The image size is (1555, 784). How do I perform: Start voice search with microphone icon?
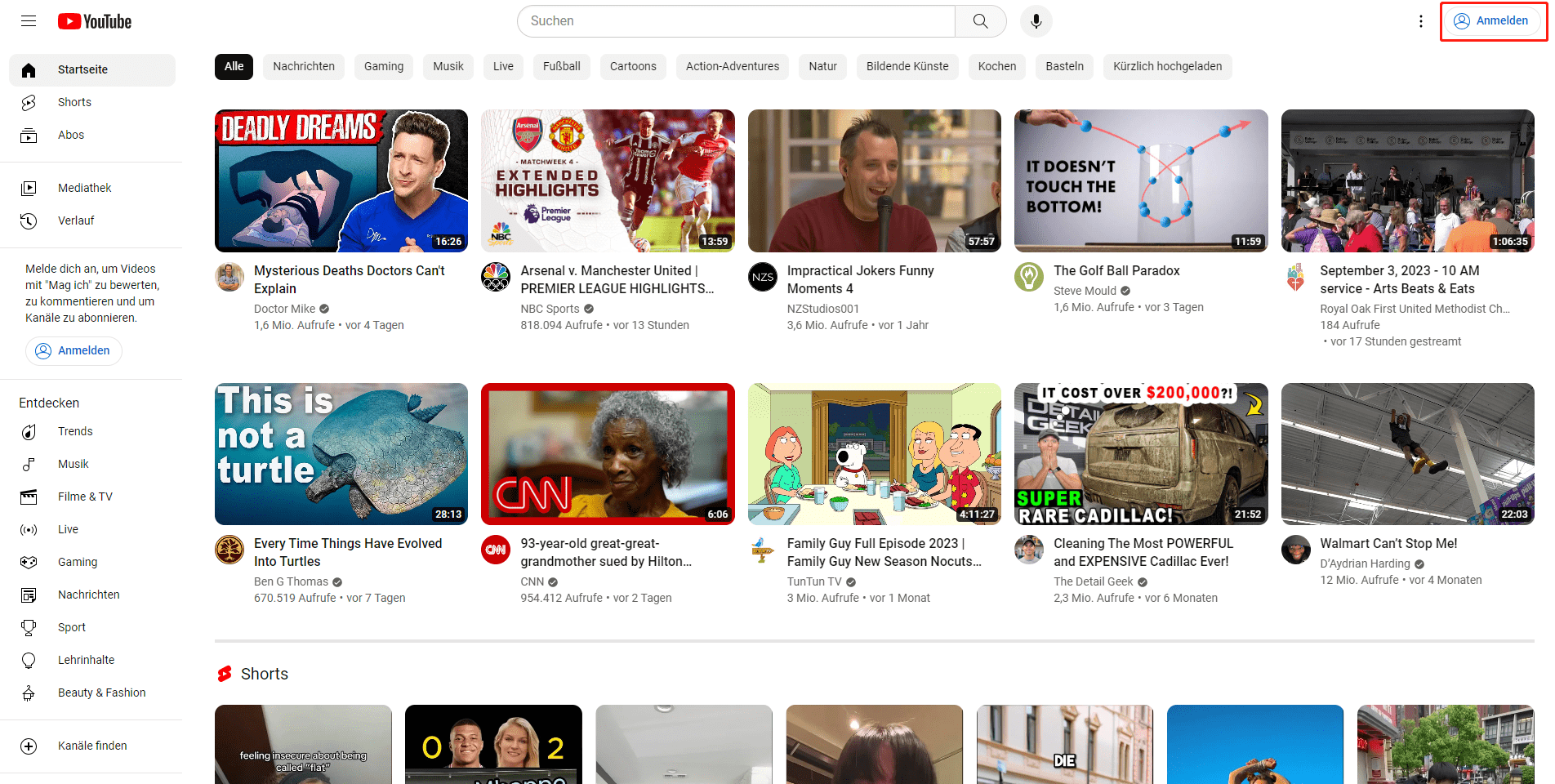pyautogui.click(x=1036, y=21)
